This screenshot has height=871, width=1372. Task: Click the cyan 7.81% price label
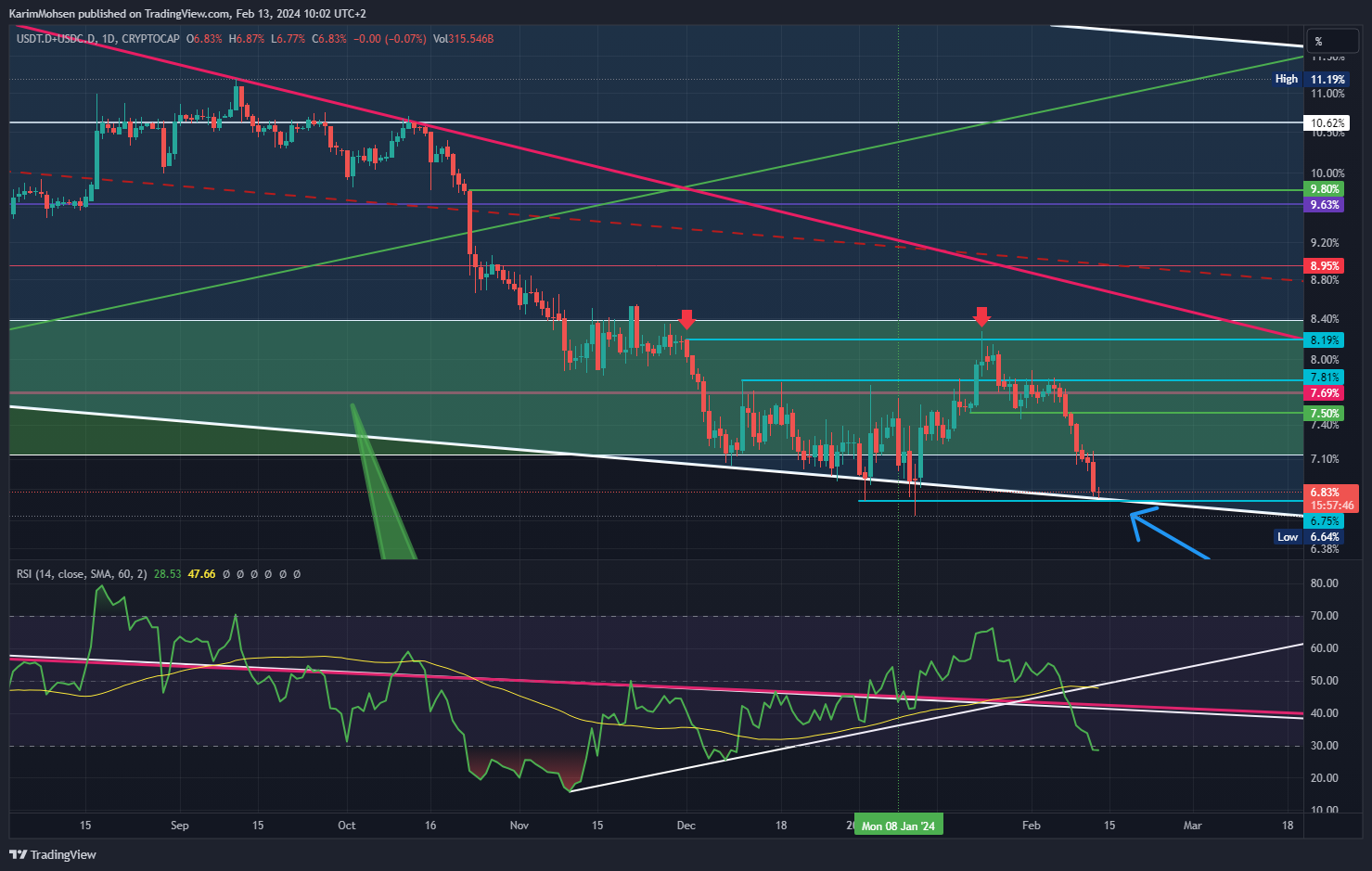tap(1325, 377)
